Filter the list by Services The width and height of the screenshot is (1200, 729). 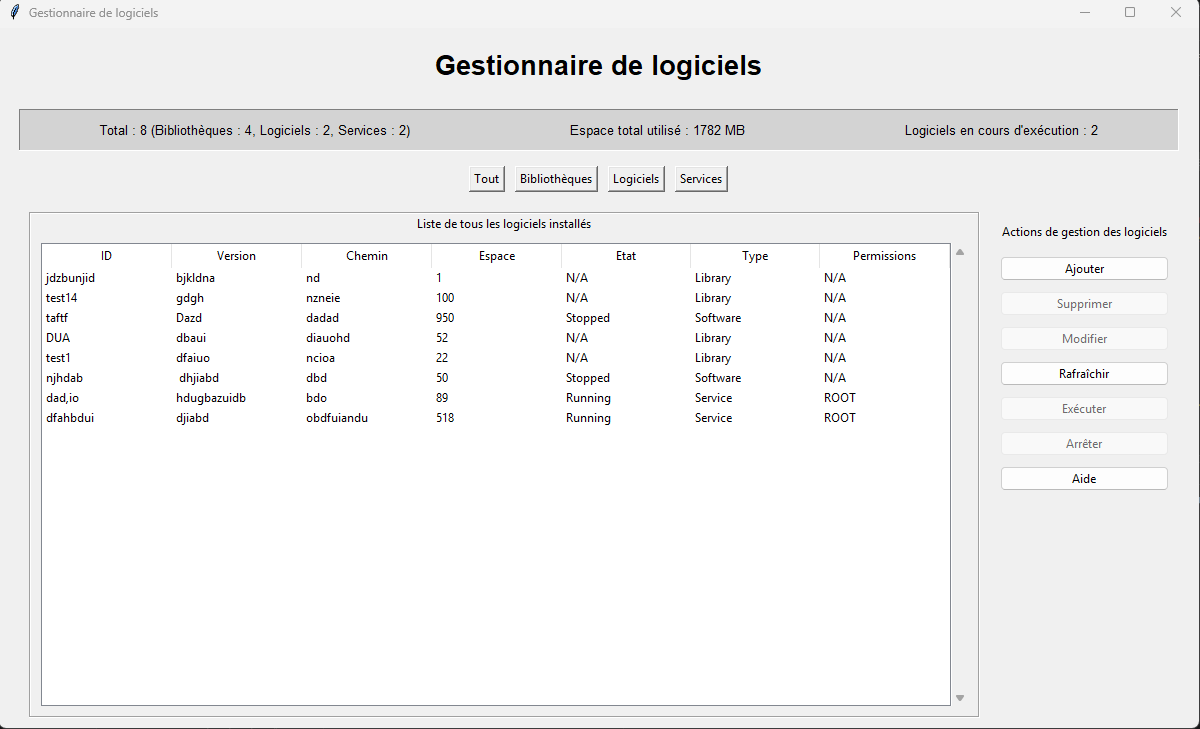click(701, 179)
